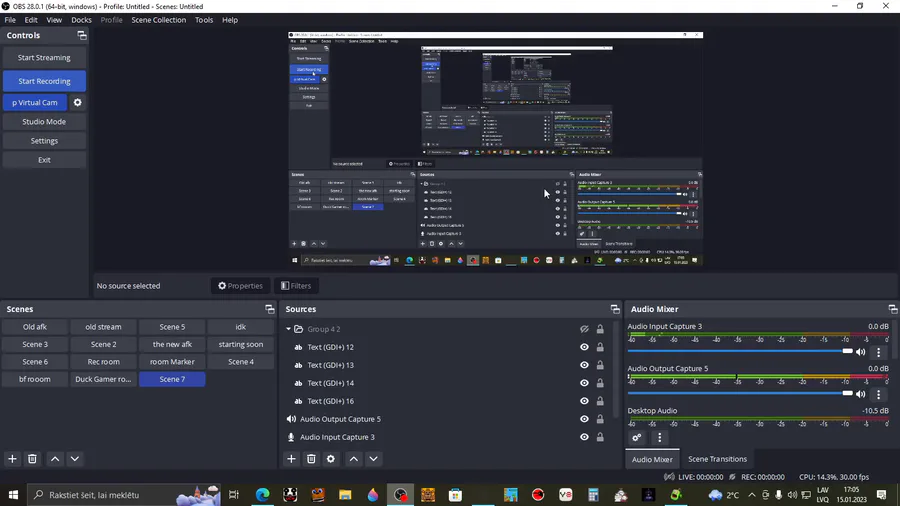Open the Docks menu
The height and width of the screenshot is (506, 900).
coord(81,20)
